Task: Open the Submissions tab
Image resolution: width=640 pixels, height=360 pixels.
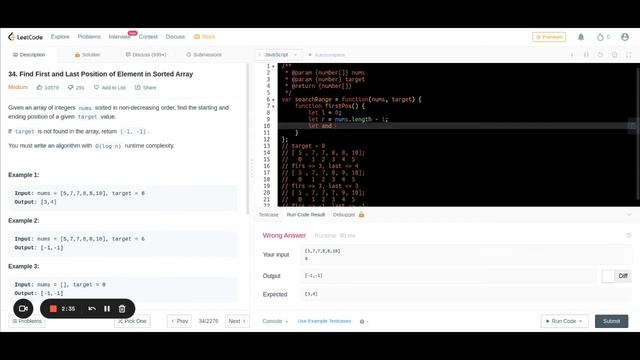Action: (x=204, y=55)
